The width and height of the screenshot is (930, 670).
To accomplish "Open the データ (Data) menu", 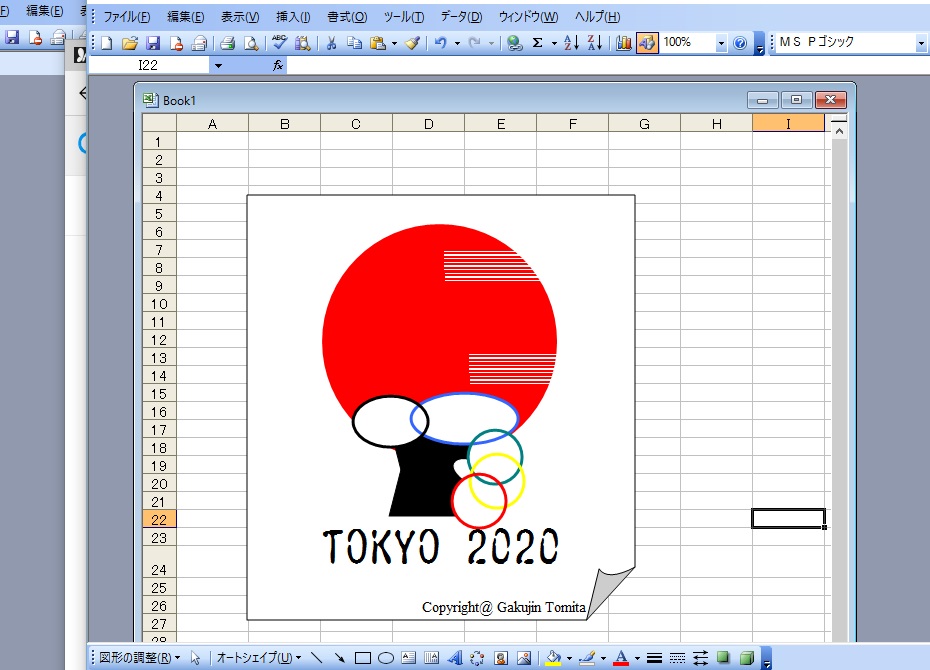I will click(460, 17).
